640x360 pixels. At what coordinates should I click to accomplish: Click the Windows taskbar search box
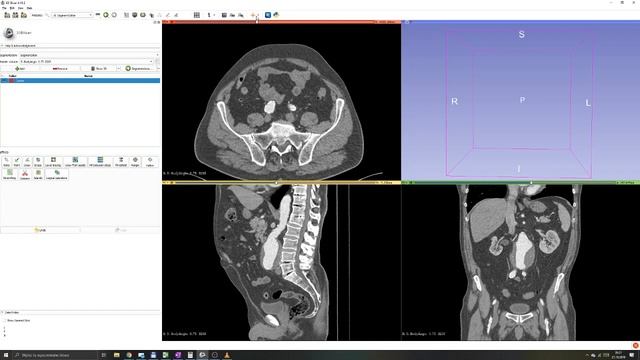click(55, 355)
